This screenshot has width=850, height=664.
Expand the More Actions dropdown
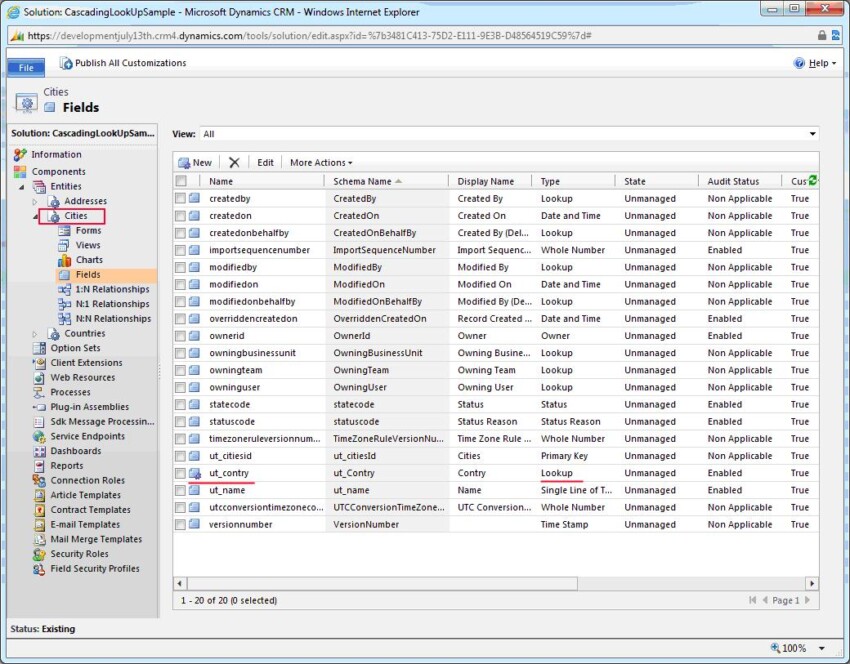pyautogui.click(x=320, y=162)
